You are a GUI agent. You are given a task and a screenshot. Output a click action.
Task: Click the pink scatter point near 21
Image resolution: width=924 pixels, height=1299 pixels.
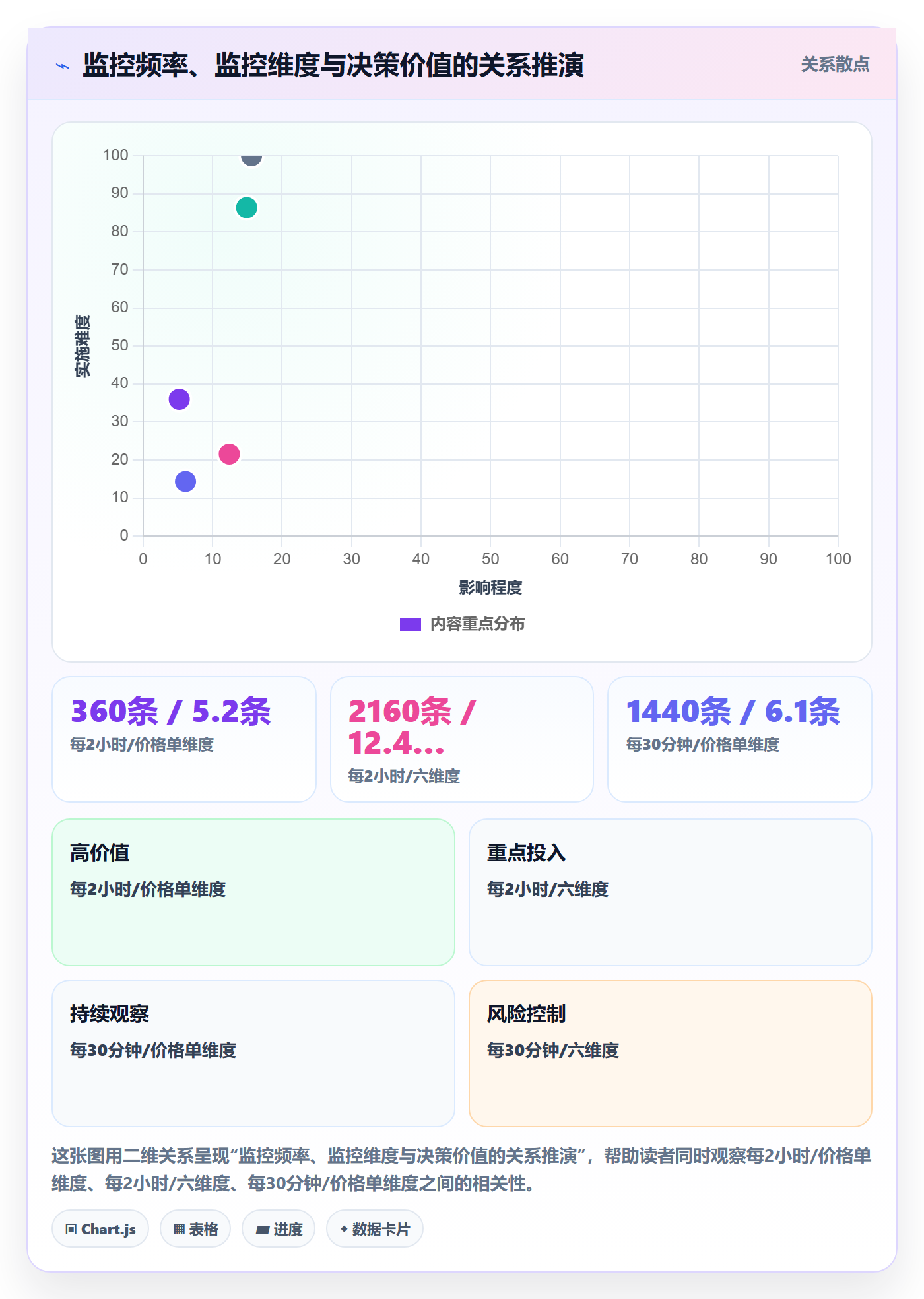coord(229,454)
